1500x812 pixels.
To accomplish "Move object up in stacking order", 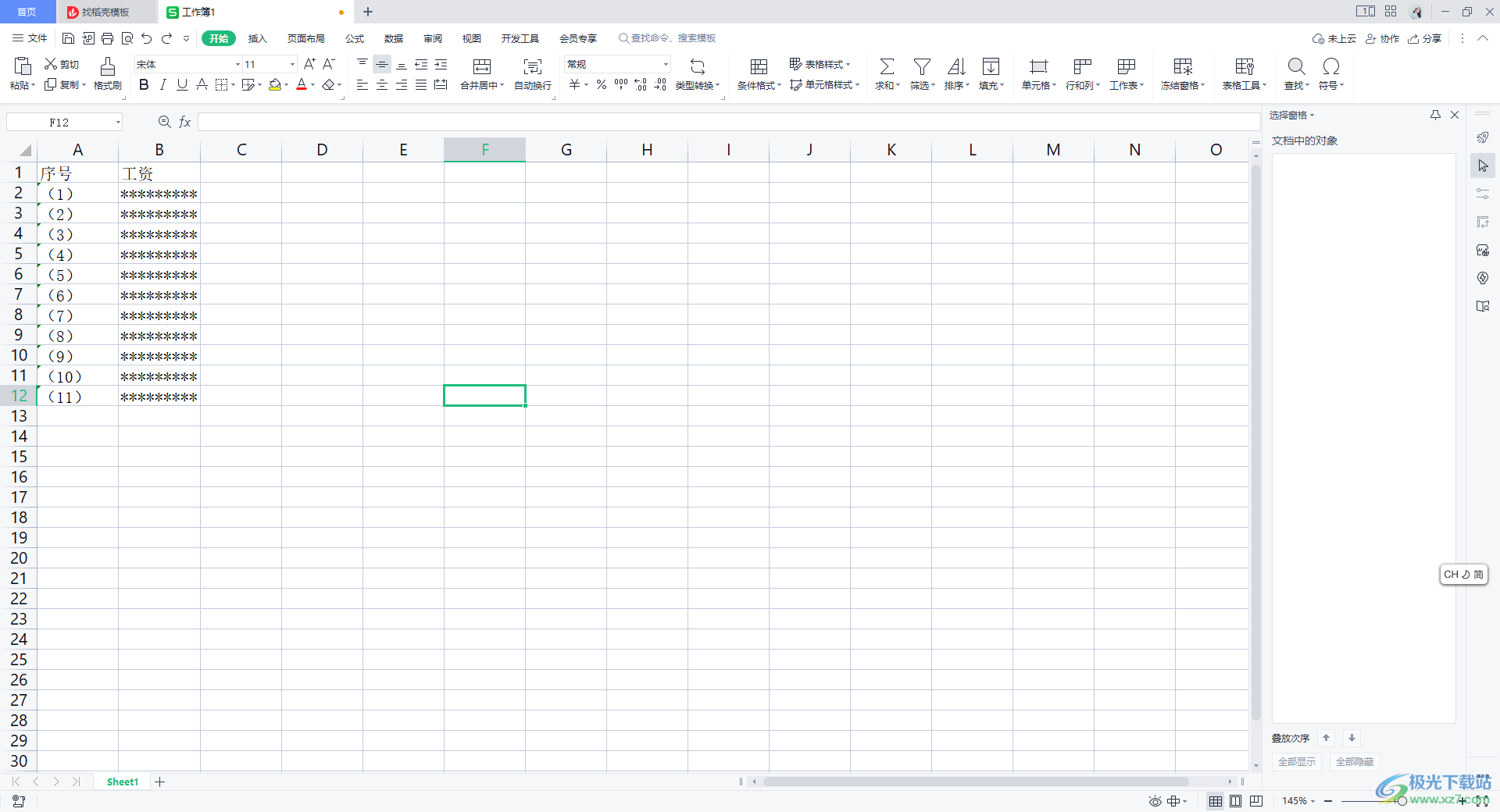I will 1326,738.
